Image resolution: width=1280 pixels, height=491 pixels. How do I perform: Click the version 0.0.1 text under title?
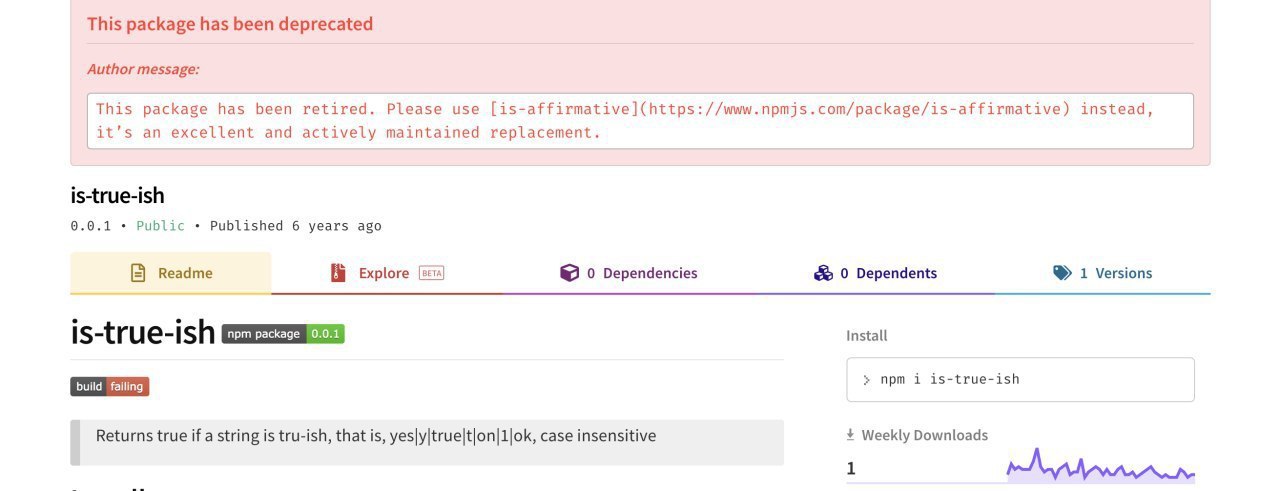pyautogui.click(x=91, y=226)
